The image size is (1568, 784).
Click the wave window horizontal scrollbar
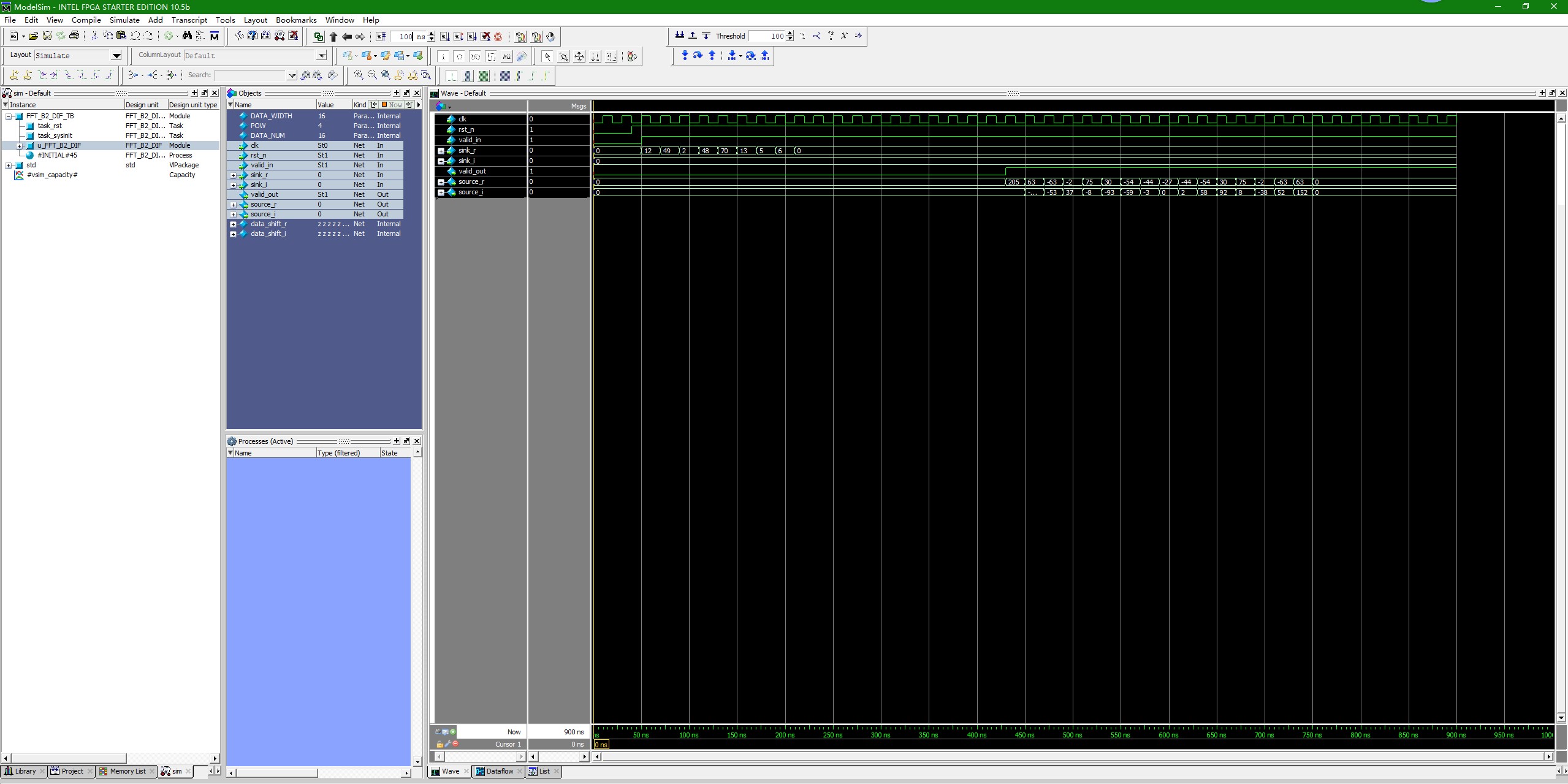[x=1073, y=756]
